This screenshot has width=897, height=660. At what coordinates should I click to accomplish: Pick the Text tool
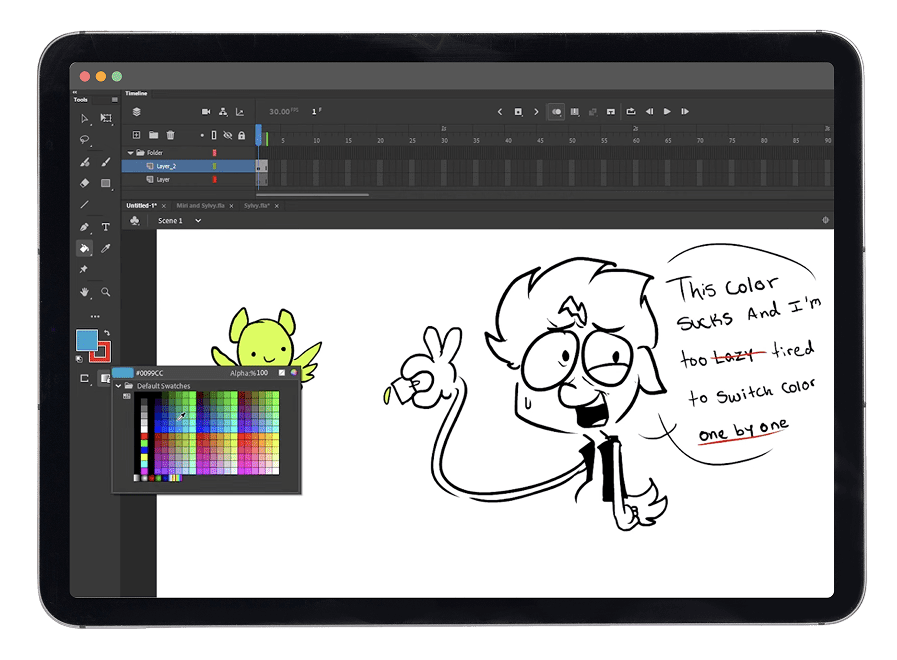point(106,227)
